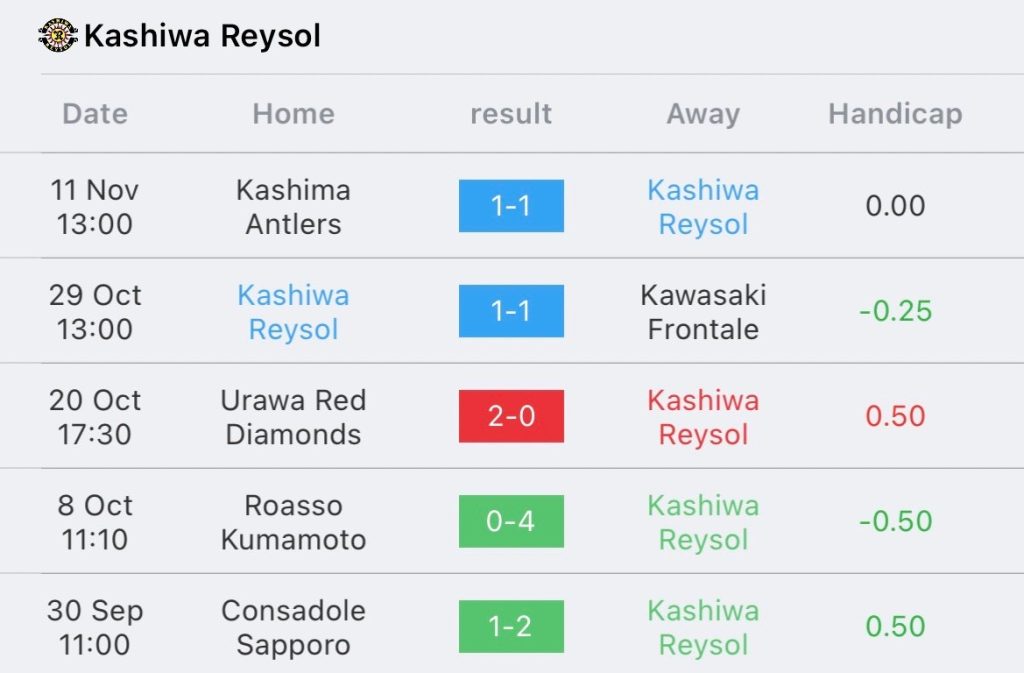Sort by the Date column header
Viewport: 1024px width, 673px height.
click(95, 114)
